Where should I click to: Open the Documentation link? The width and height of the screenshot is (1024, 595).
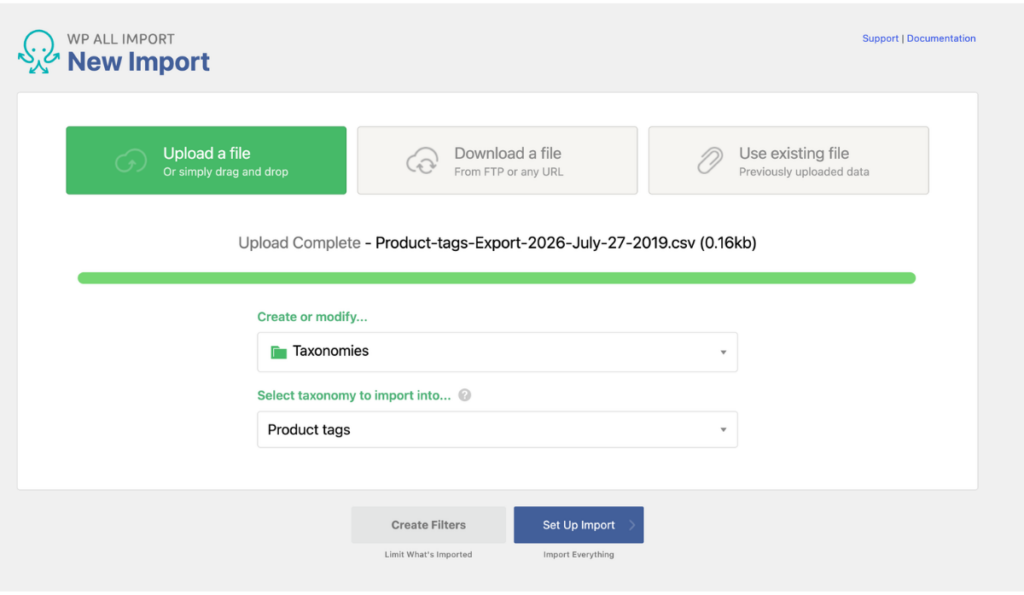[x=941, y=39]
